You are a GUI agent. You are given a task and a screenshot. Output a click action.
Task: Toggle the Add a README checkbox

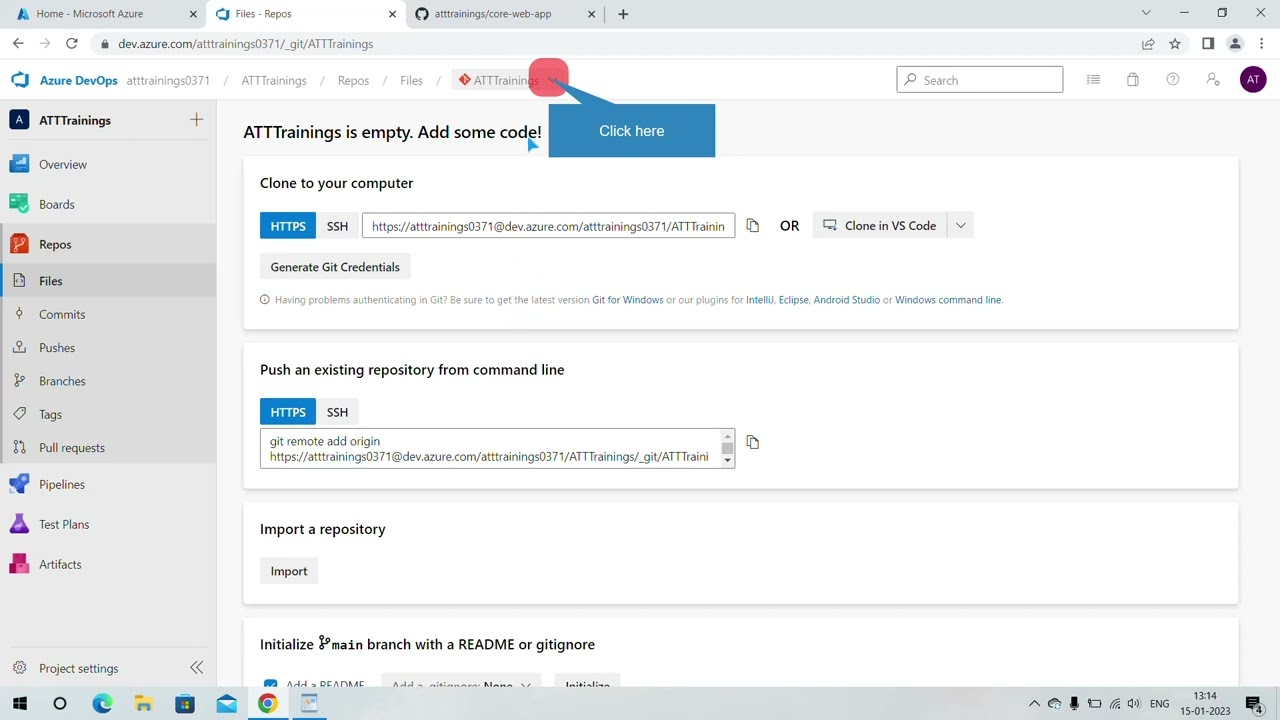[270, 684]
